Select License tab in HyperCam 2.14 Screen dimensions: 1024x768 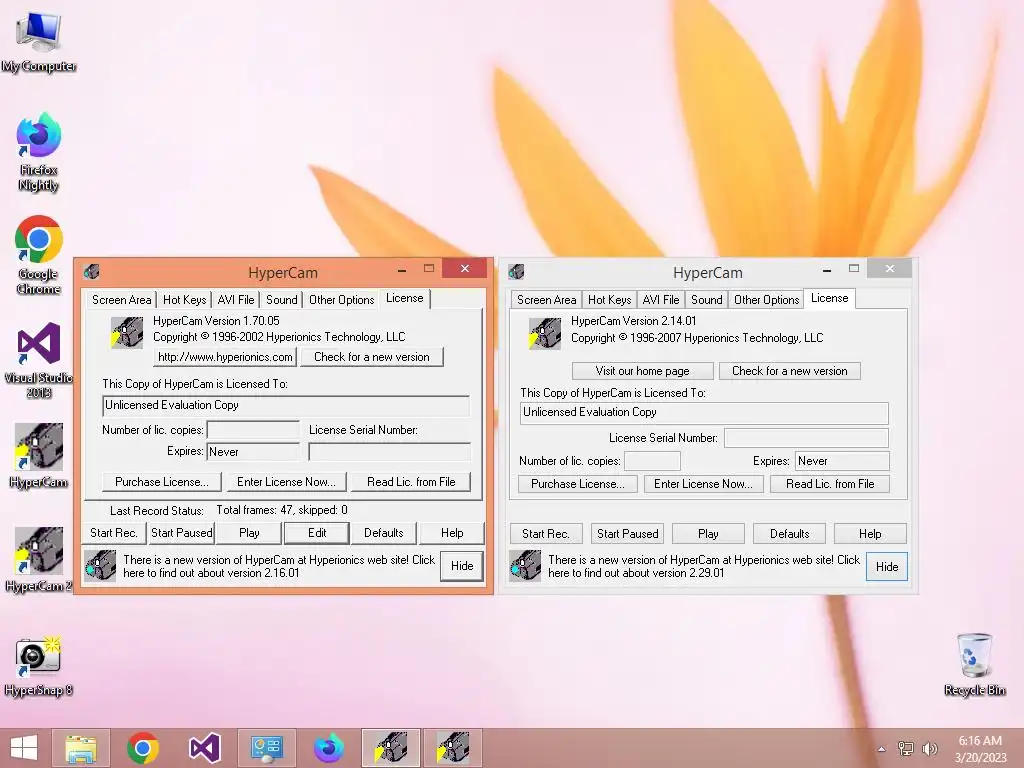tap(829, 298)
